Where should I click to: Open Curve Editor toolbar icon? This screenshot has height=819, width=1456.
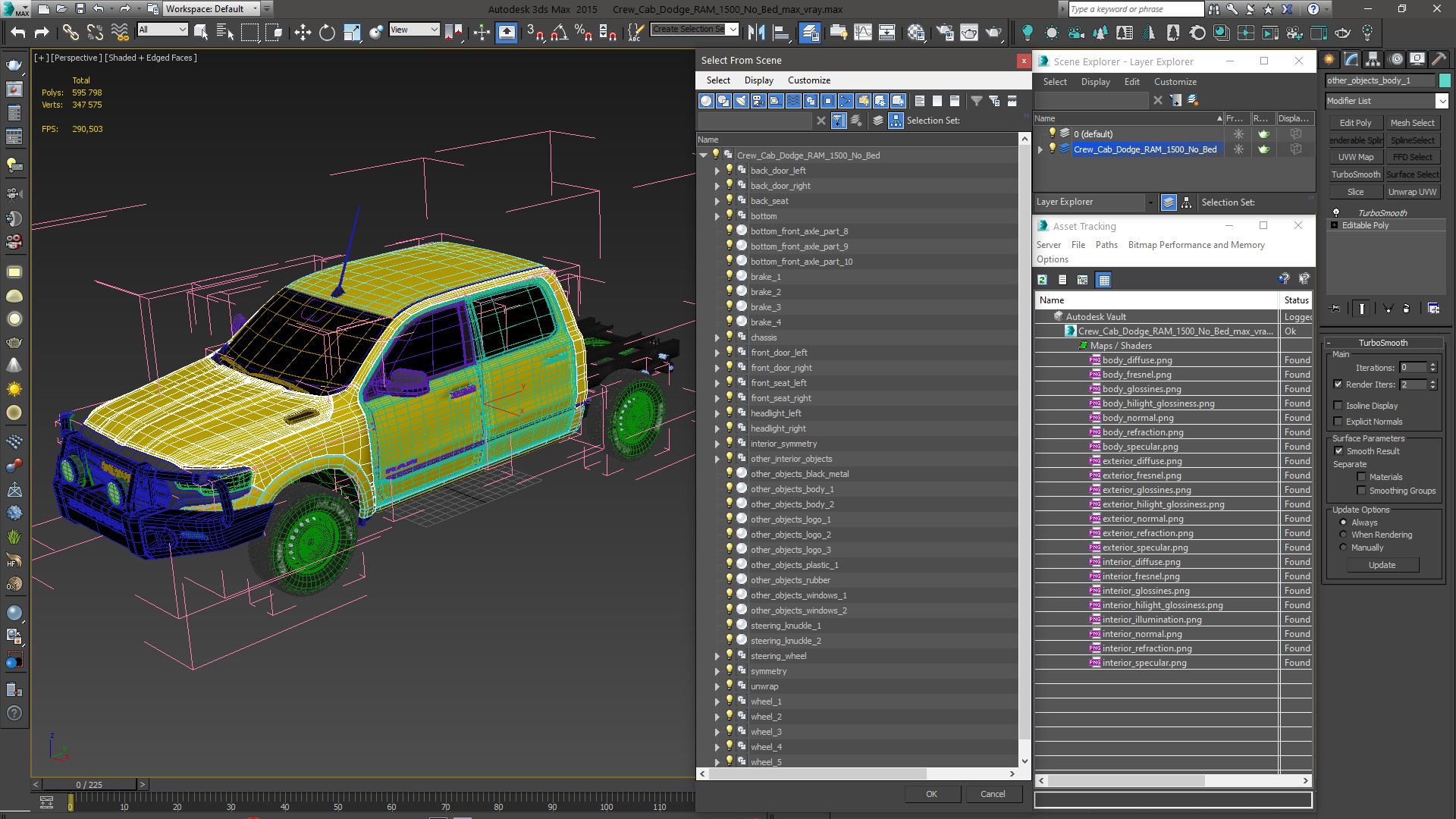(863, 32)
